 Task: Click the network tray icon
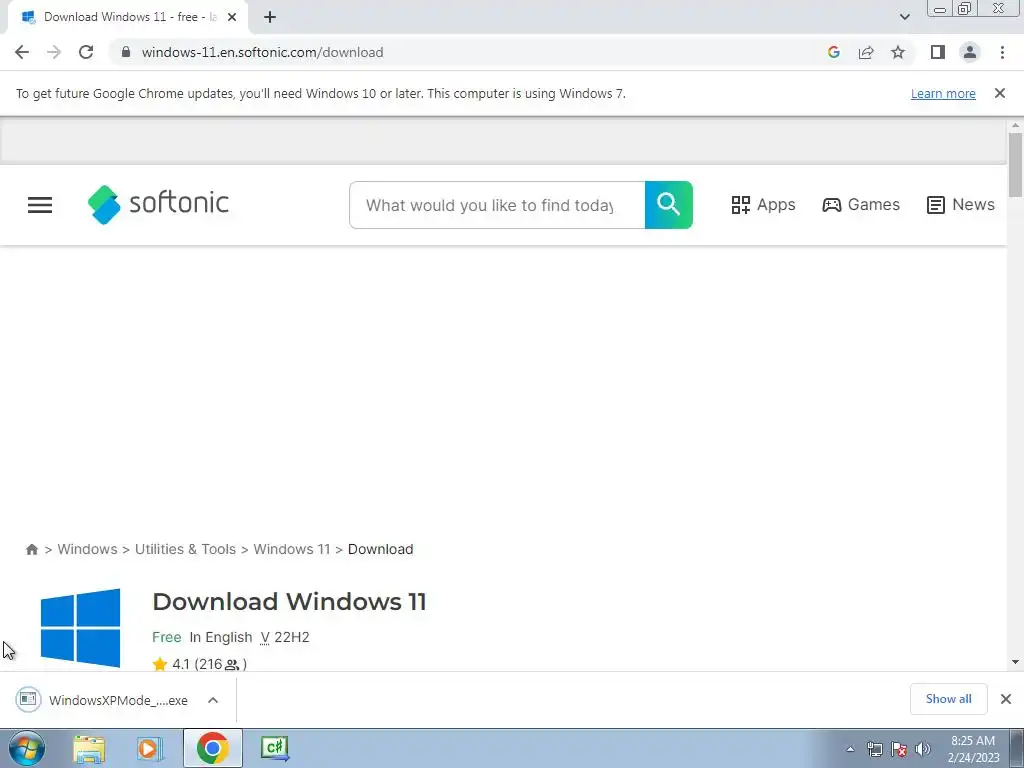[874, 749]
